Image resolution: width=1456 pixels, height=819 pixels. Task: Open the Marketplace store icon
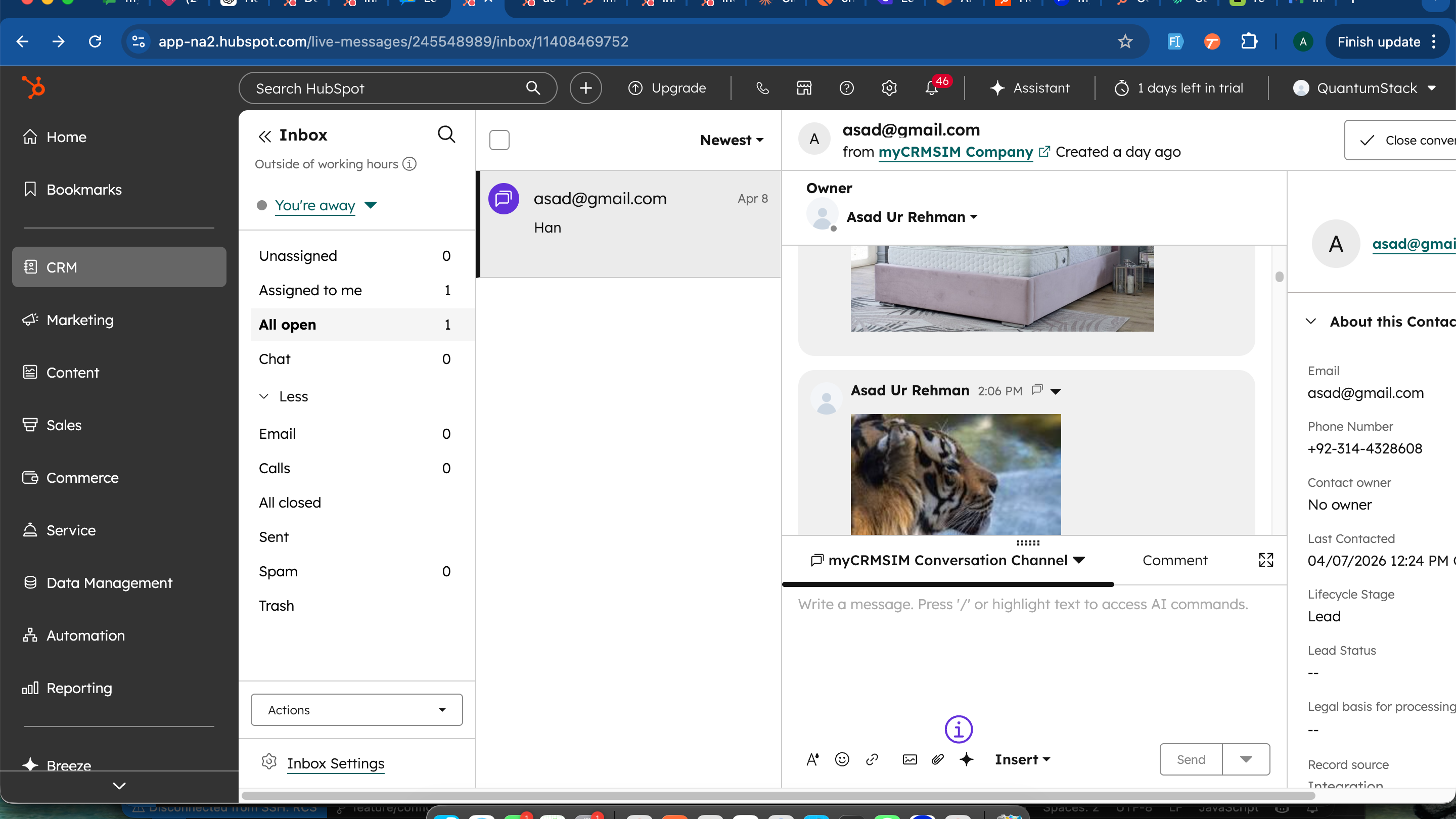[x=804, y=87]
